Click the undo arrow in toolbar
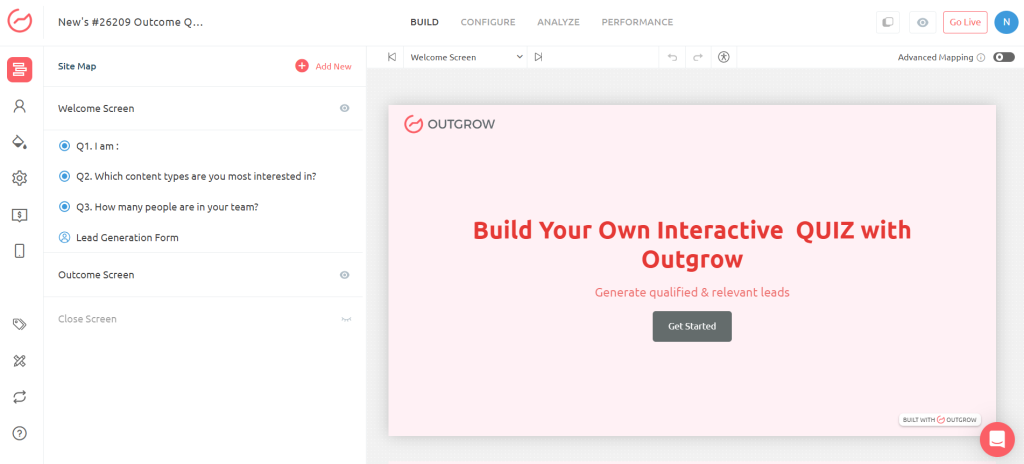This screenshot has width=1024, height=464. click(x=672, y=57)
